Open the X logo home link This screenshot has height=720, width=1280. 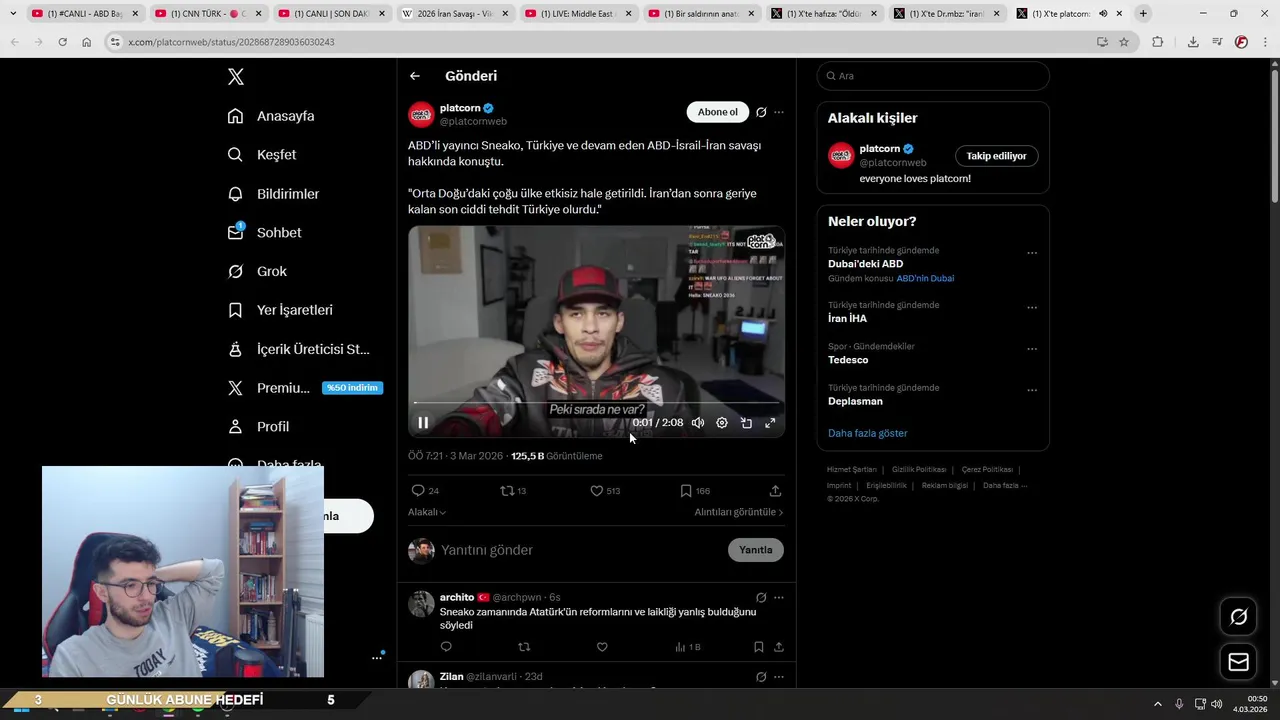pos(235,77)
